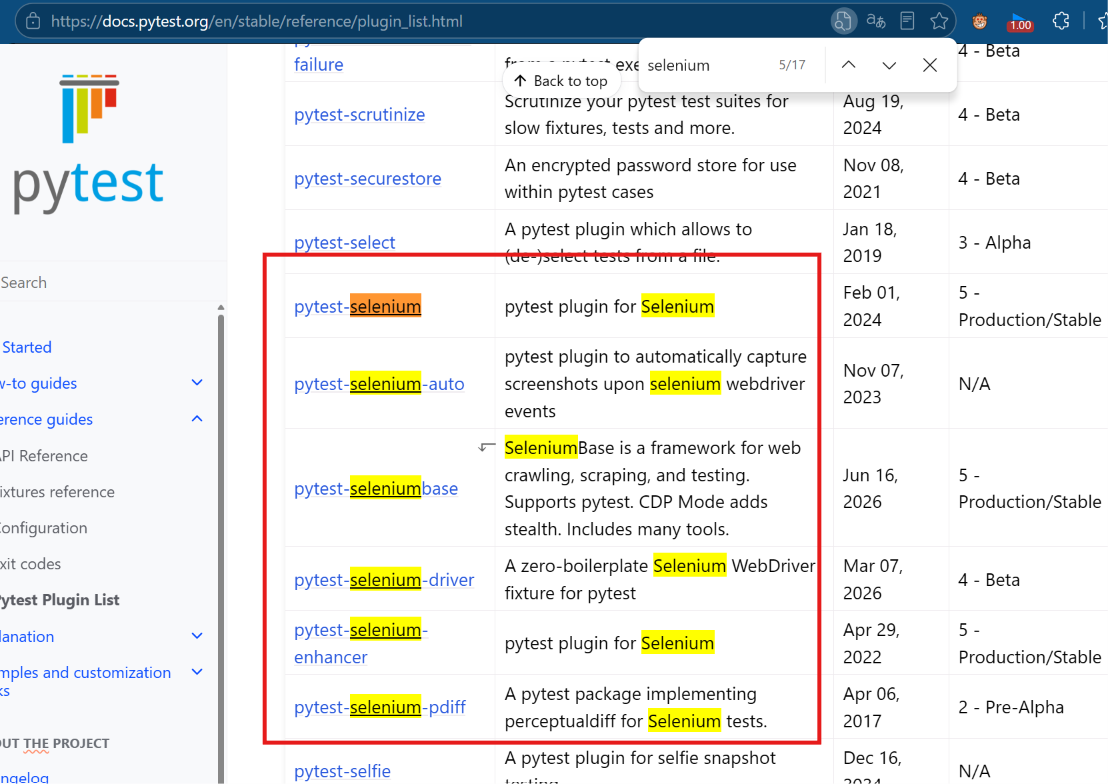The height and width of the screenshot is (784, 1108).
Task: Open the Configuration page
Action: (x=44, y=528)
